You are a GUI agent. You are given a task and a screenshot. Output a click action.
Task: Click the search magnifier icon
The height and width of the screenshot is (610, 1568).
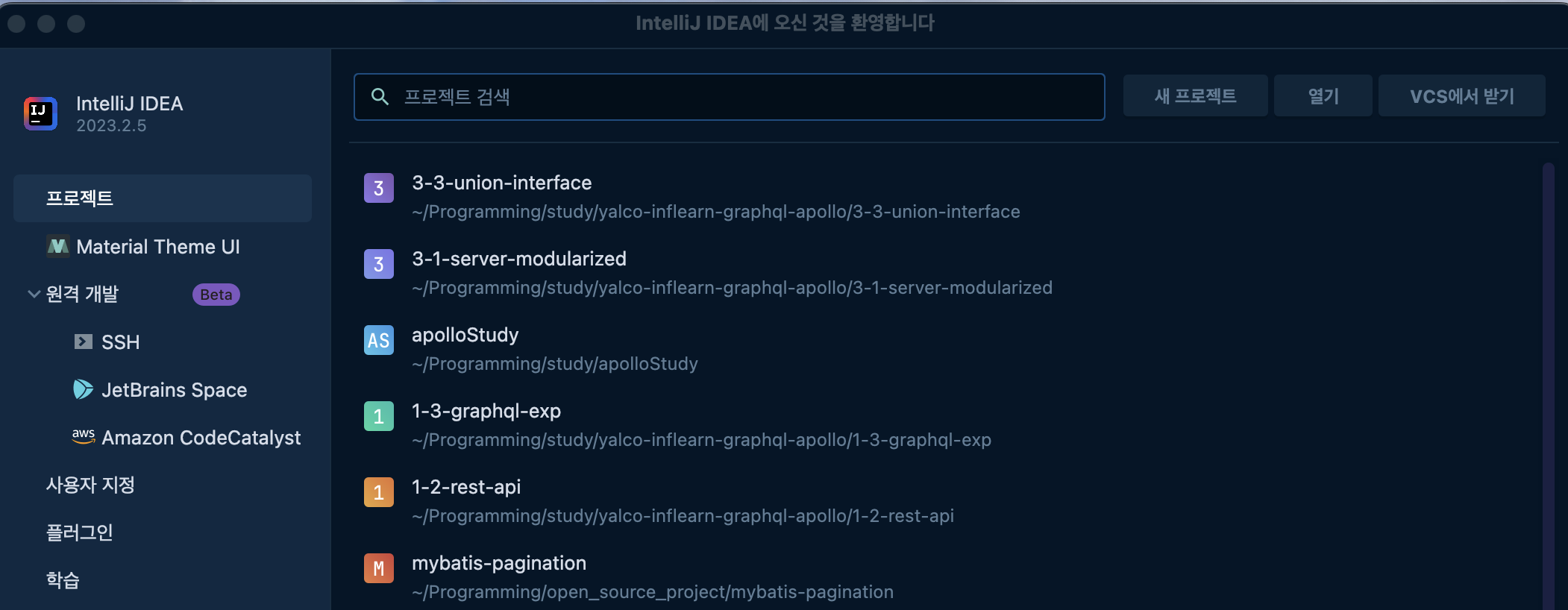click(x=380, y=96)
